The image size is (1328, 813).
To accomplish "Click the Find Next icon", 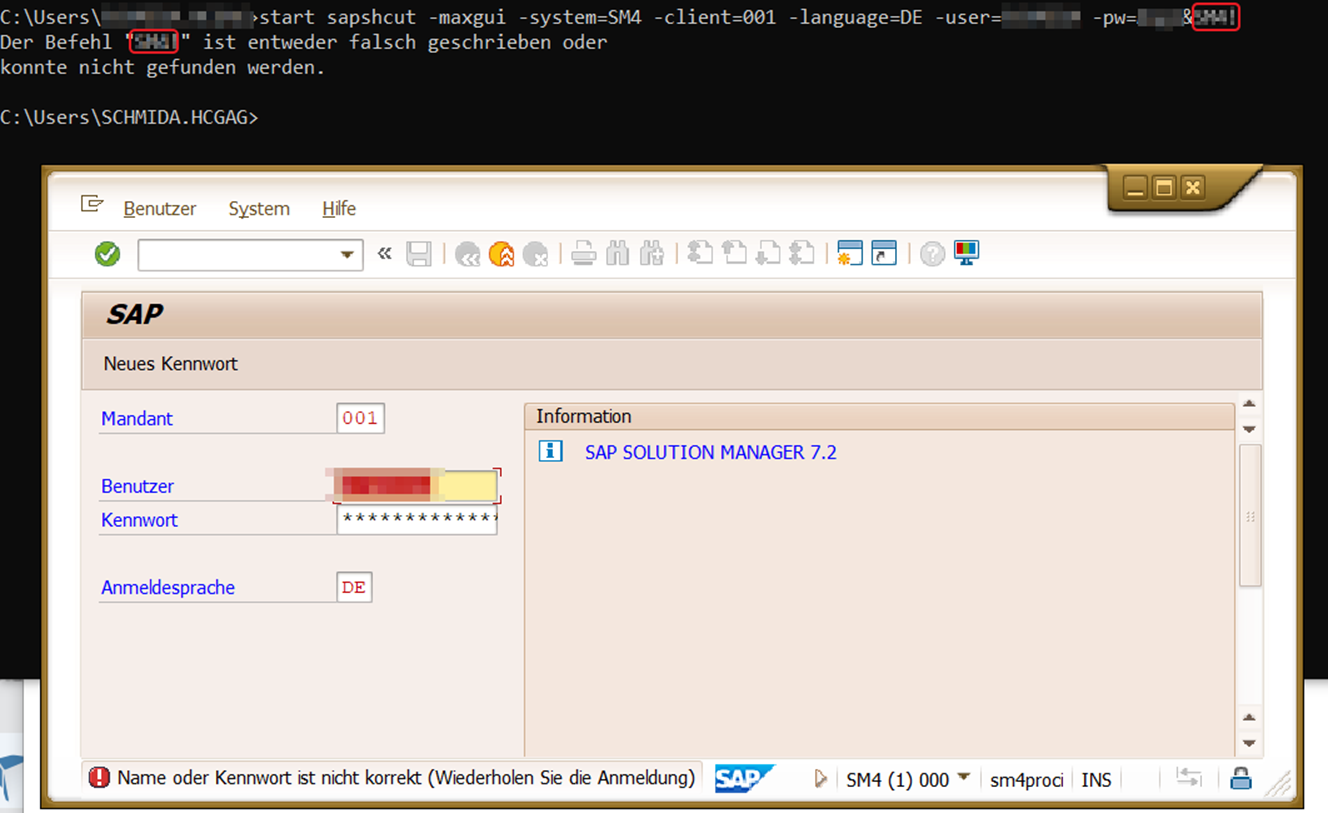I will pyautogui.click(x=651, y=253).
